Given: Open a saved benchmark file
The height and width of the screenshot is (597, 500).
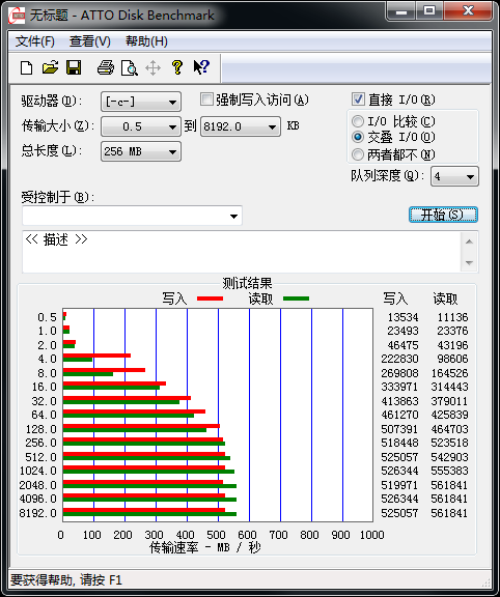Looking at the screenshot, I should [x=50, y=68].
